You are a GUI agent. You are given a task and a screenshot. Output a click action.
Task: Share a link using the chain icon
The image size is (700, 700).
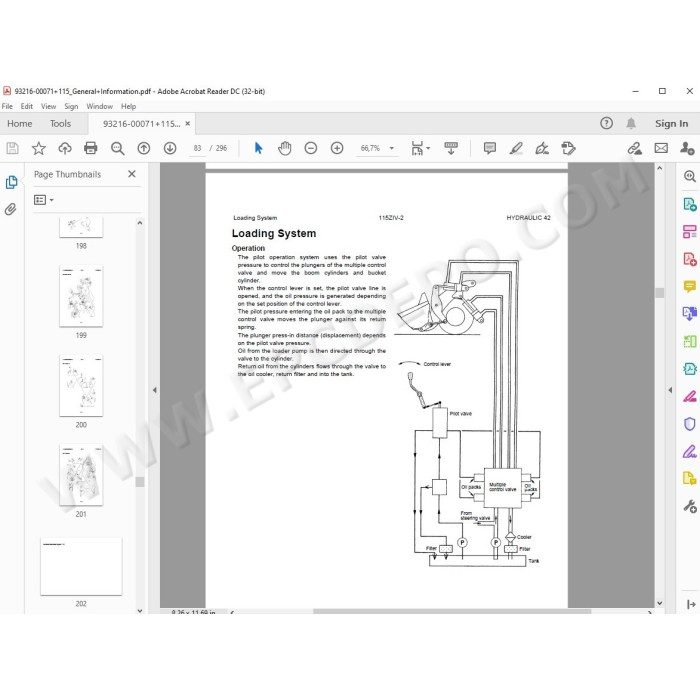coord(634,148)
